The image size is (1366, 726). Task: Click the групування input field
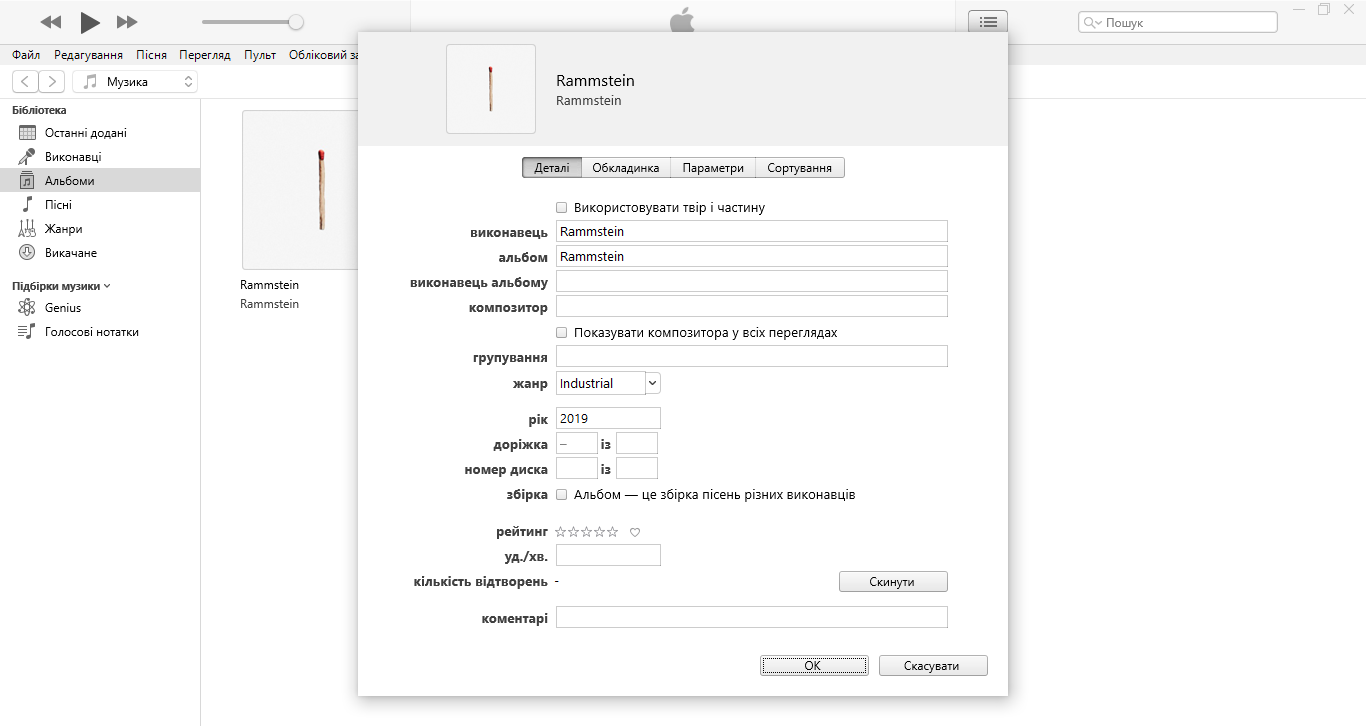tap(752, 357)
